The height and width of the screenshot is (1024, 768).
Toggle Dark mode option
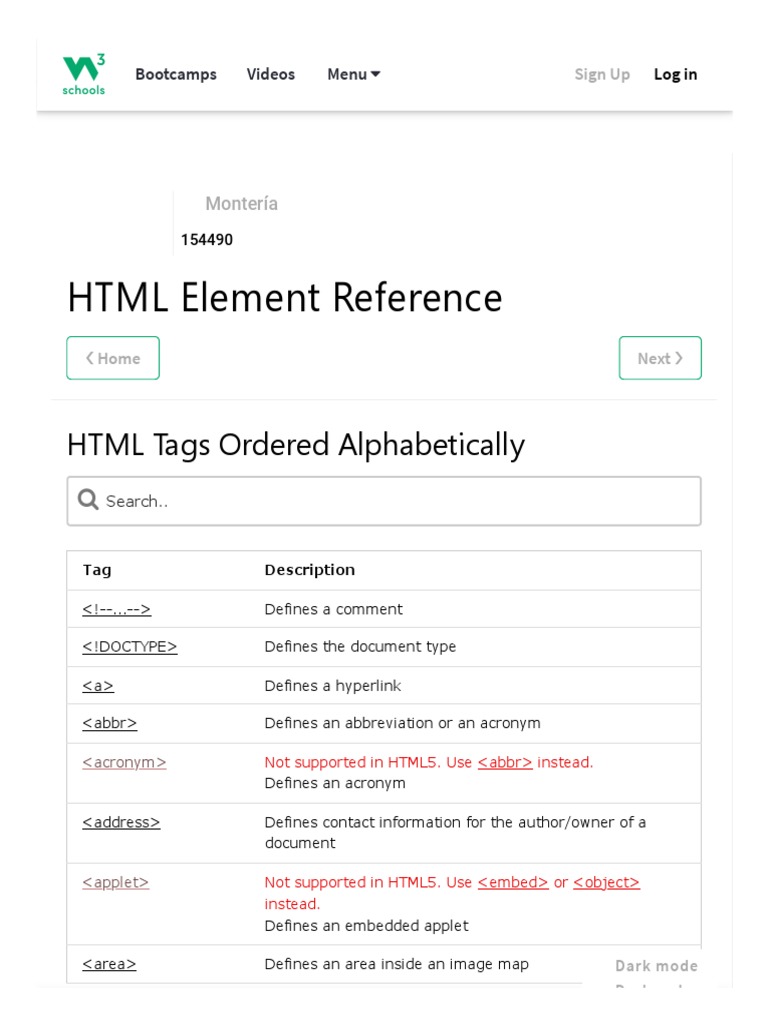[x=656, y=966]
